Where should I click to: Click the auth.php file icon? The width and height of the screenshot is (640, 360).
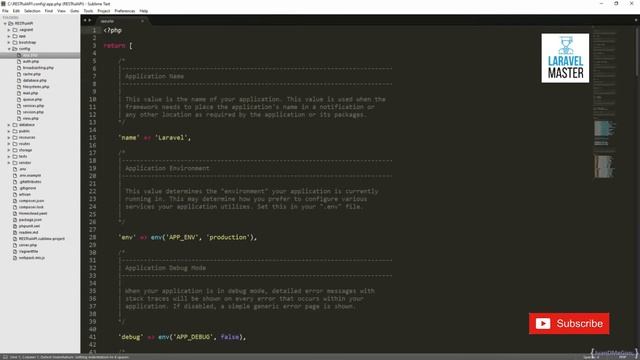click(19, 62)
